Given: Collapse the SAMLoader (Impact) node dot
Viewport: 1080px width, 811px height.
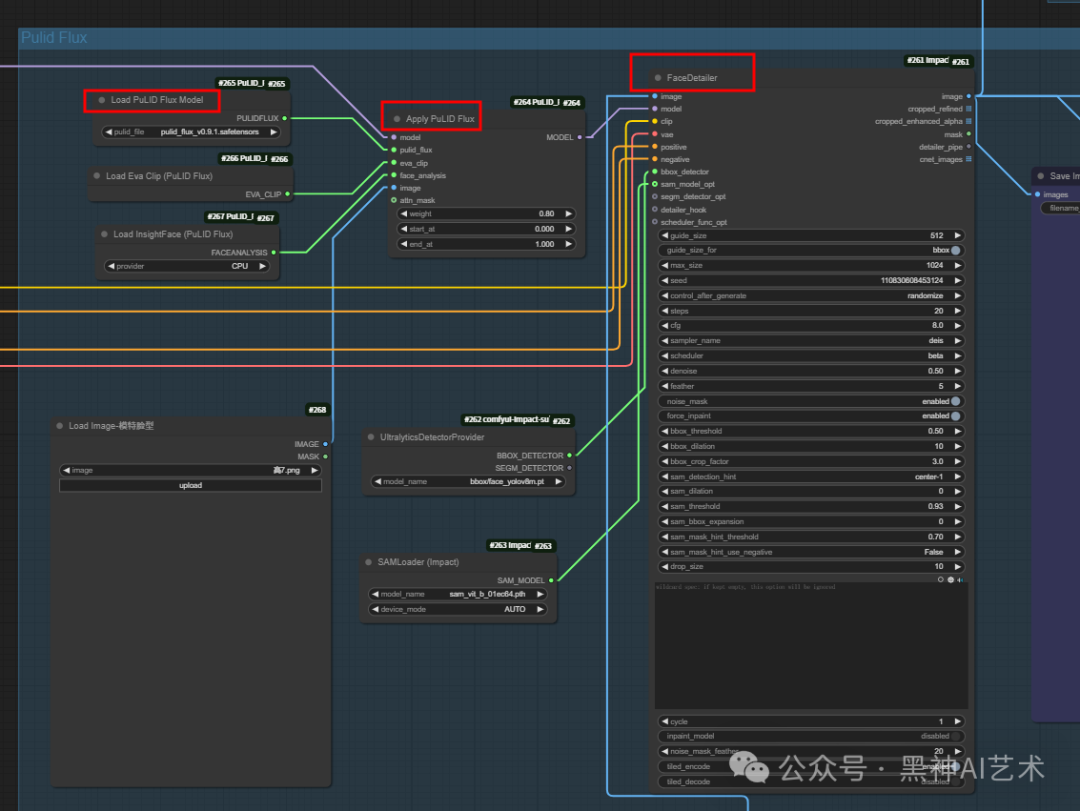Looking at the screenshot, I should [369, 562].
